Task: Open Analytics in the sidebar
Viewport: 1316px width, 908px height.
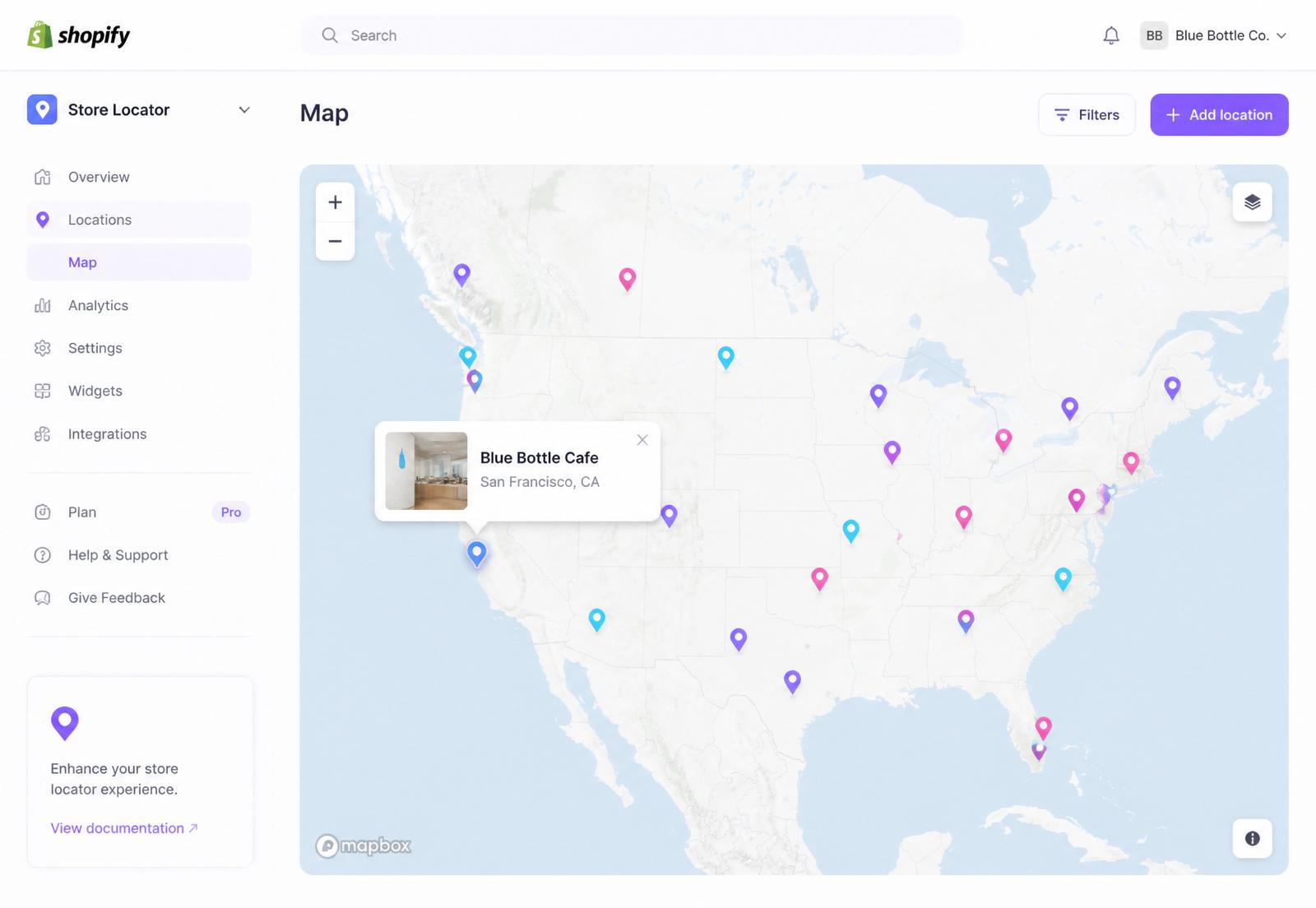Action: click(x=139, y=305)
